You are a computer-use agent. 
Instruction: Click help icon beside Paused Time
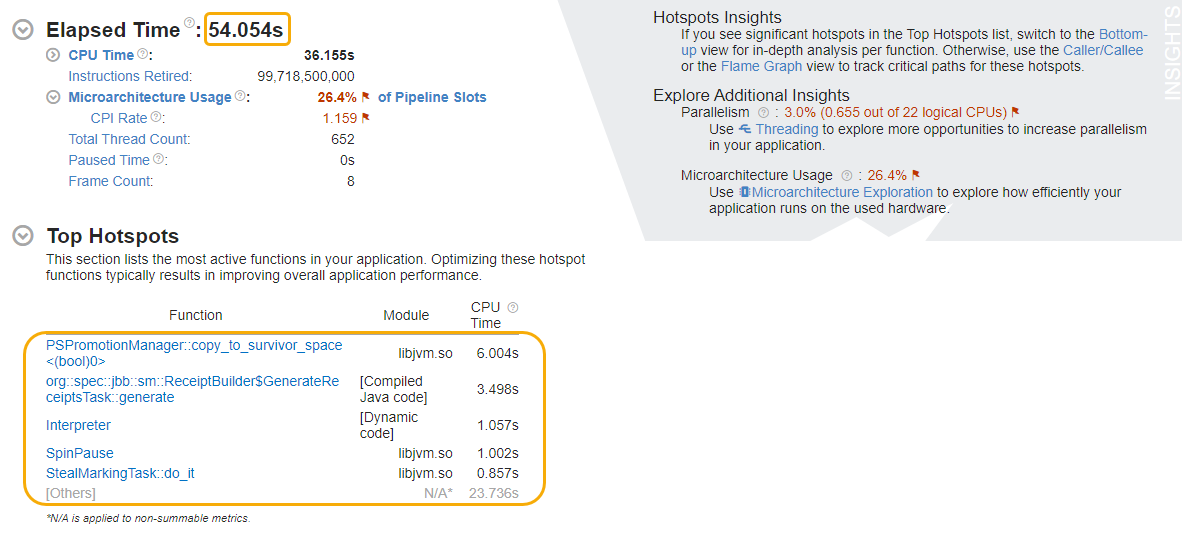tap(160, 160)
